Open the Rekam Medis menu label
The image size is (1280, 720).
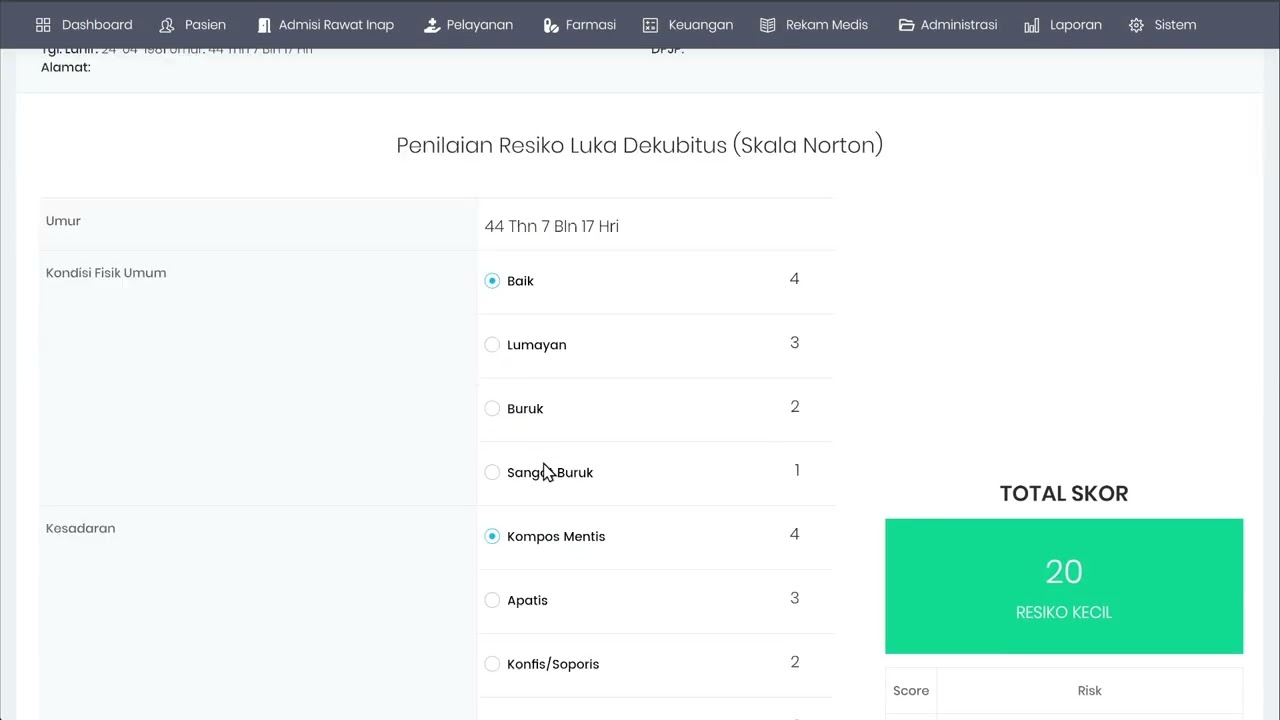coord(827,25)
